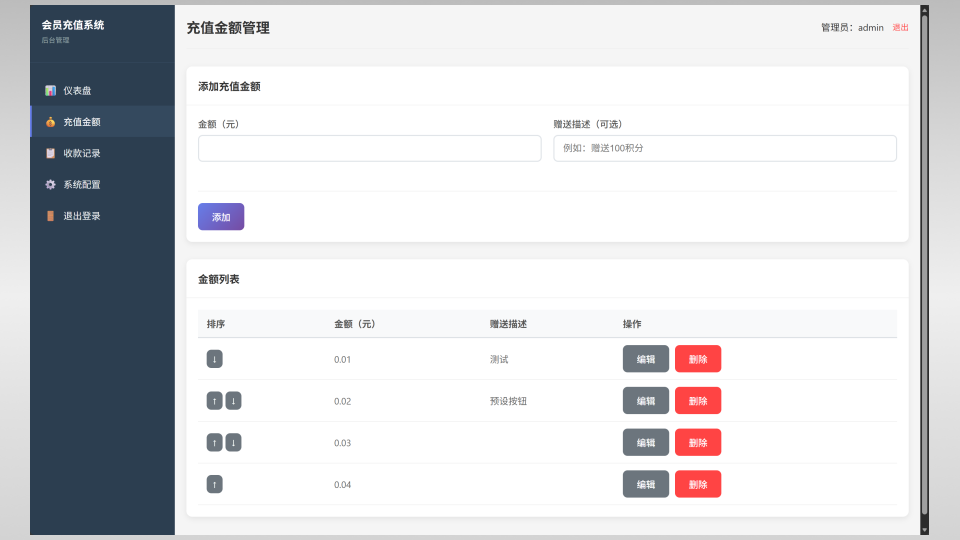Click the 赠送描述 optional input field
The height and width of the screenshot is (540, 960).
tap(724, 149)
